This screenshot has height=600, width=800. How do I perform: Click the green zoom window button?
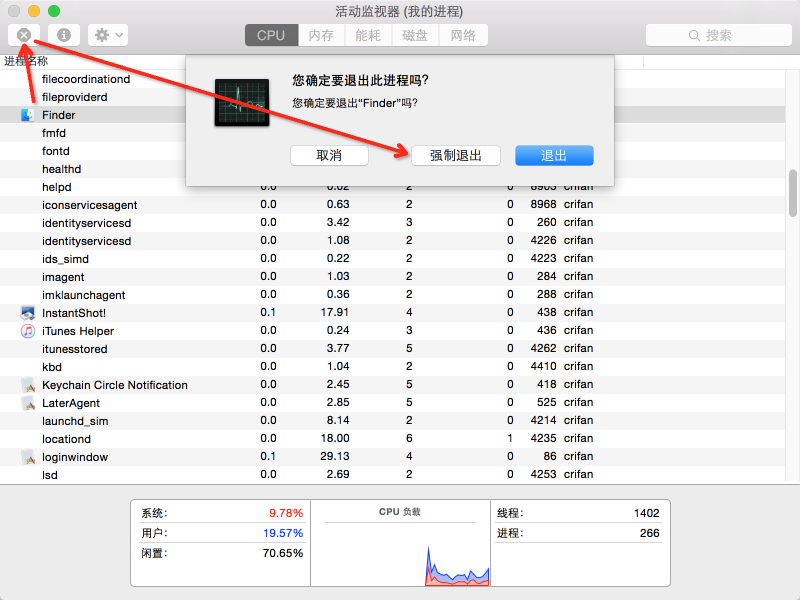coord(54,11)
